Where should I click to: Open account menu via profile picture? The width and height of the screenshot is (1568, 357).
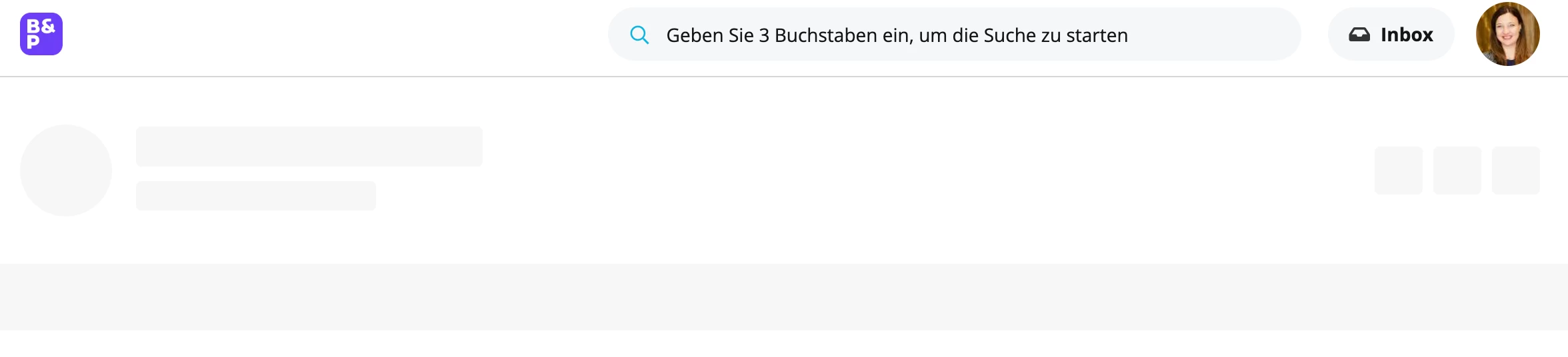[1507, 34]
